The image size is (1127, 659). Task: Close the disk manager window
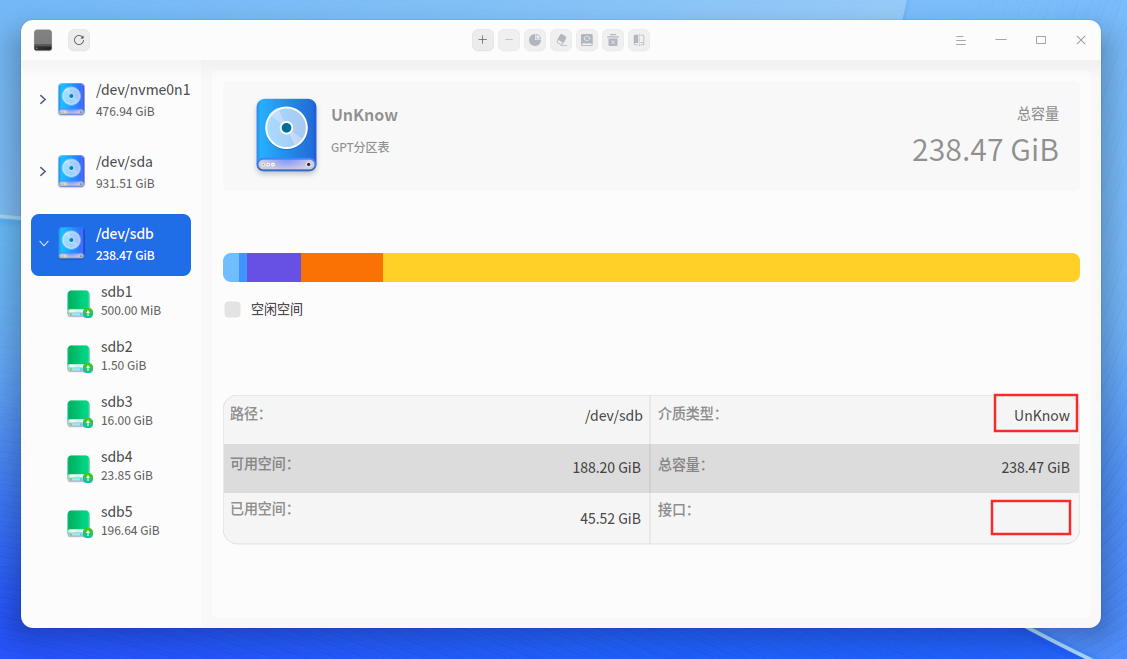coord(1080,40)
